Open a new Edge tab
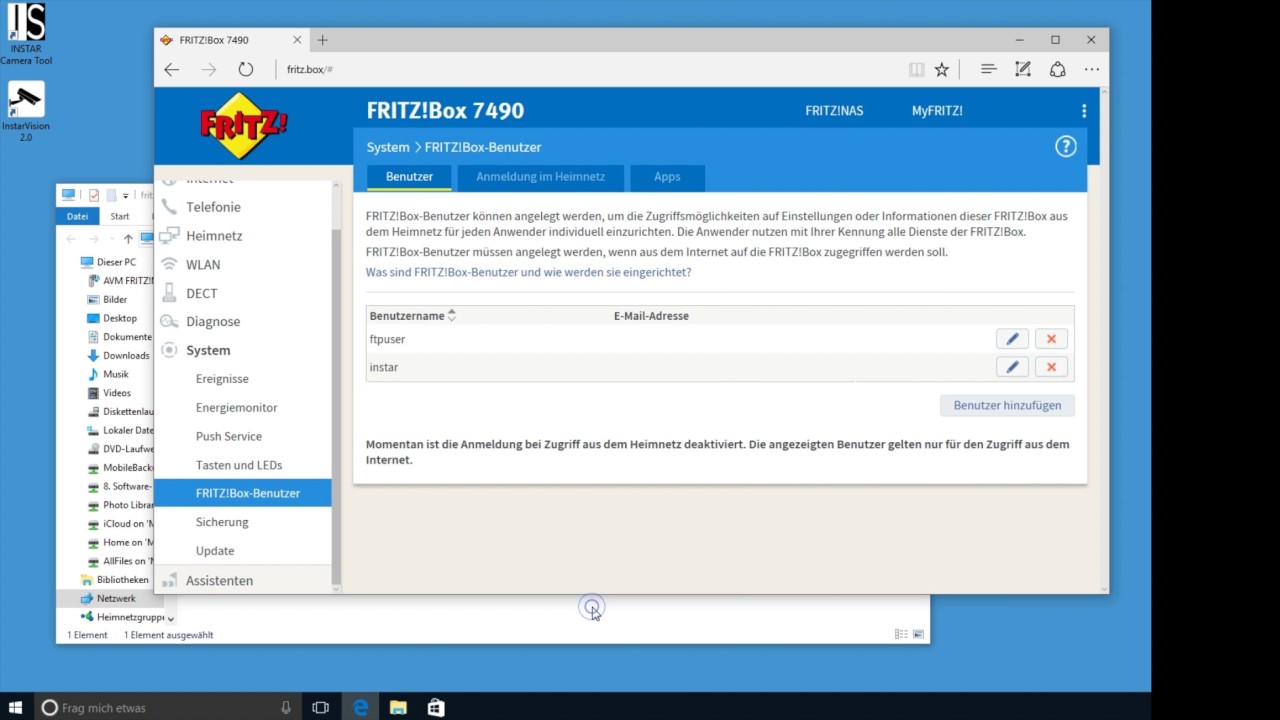The image size is (1280, 720). tap(322, 40)
